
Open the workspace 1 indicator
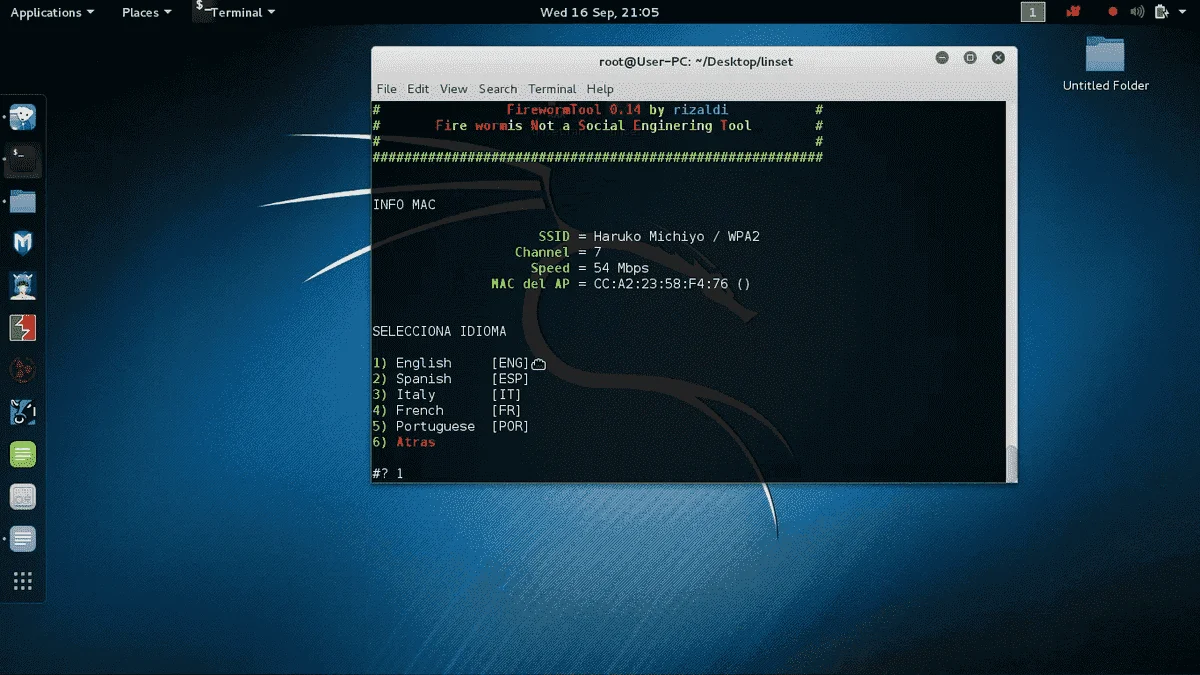(x=1033, y=12)
